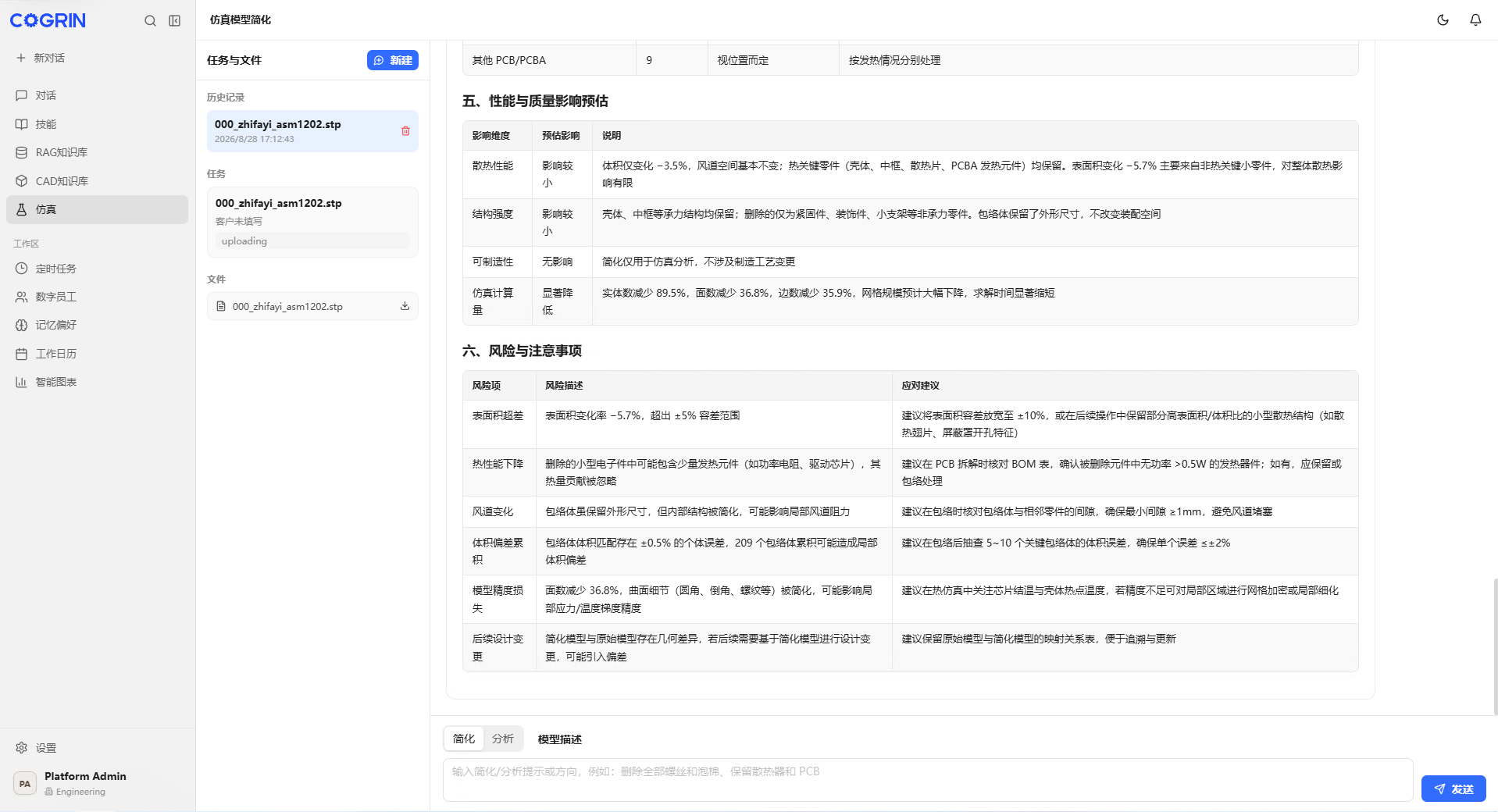Click the 发送 send button
Viewport: 1498px width, 812px height.
click(1453, 789)
